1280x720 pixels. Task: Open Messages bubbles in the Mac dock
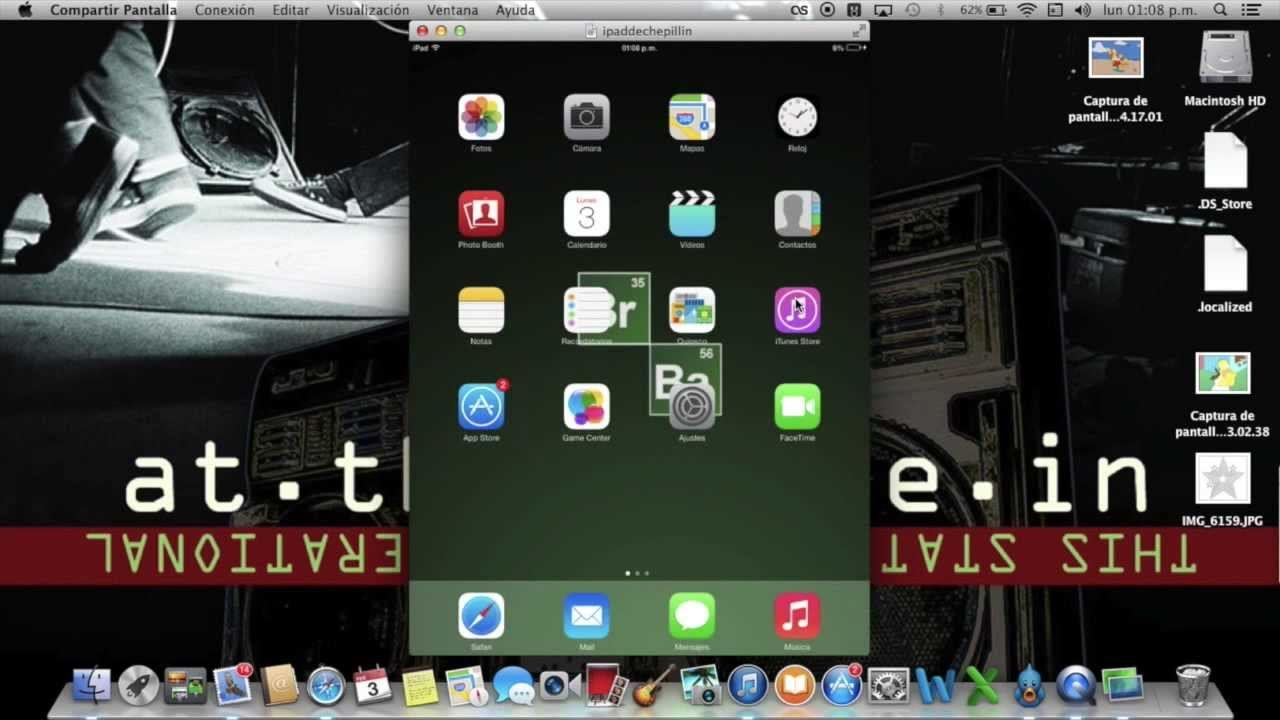513,686
